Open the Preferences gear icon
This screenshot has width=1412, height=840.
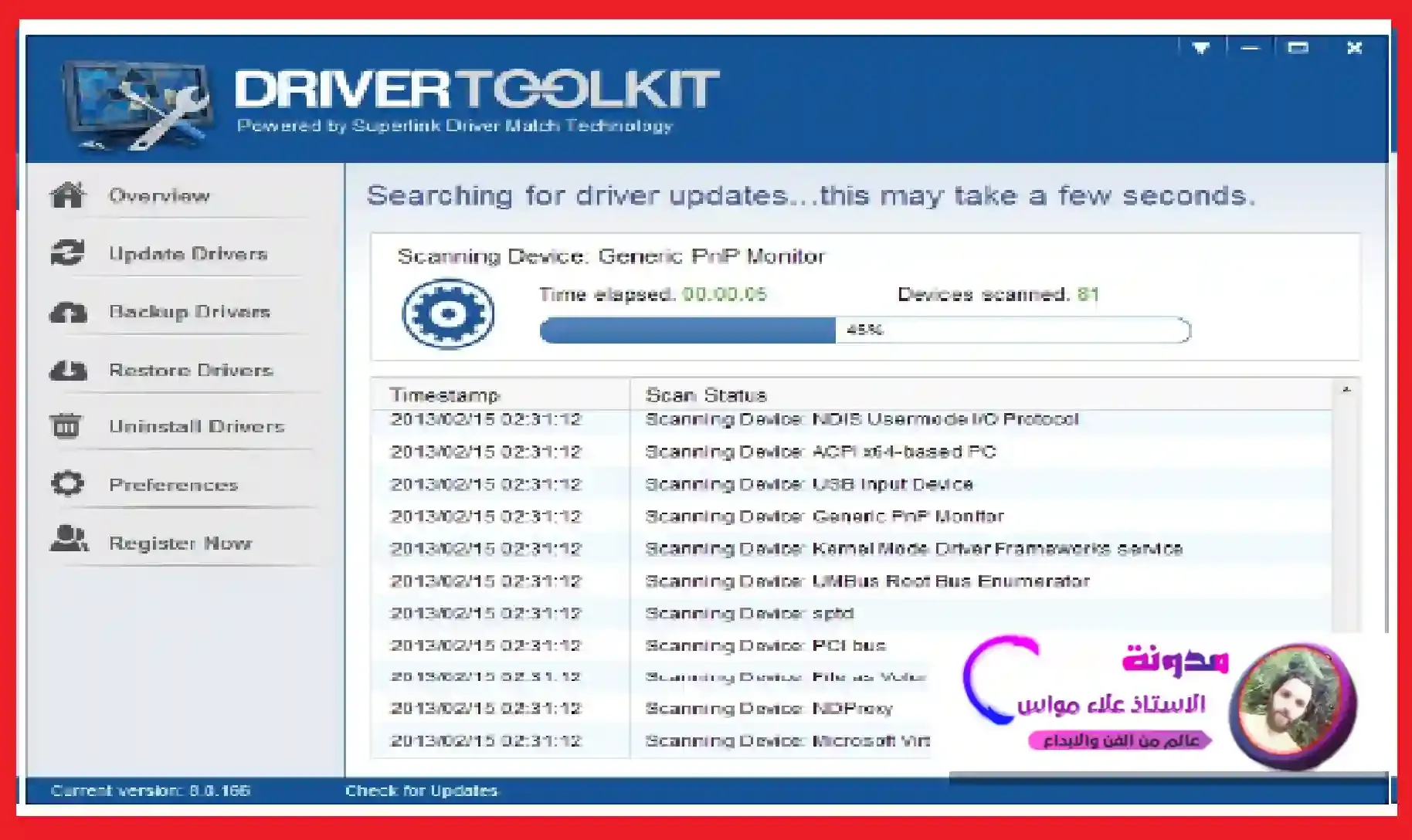pos(67,483)
